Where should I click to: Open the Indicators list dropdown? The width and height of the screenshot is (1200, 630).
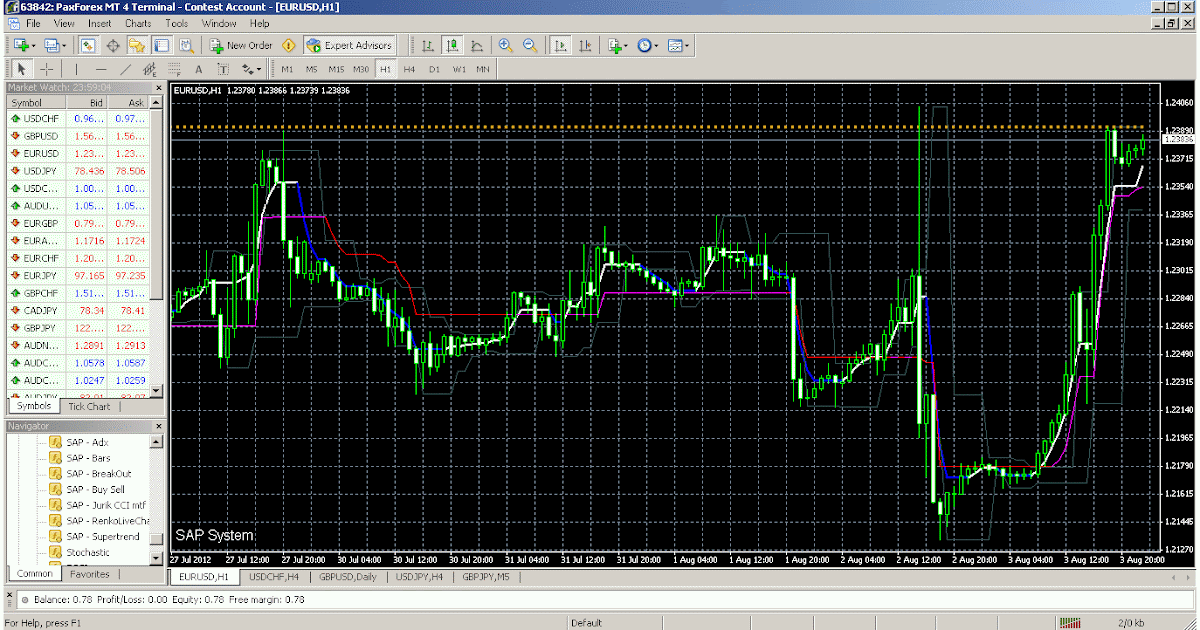[617, 45]
